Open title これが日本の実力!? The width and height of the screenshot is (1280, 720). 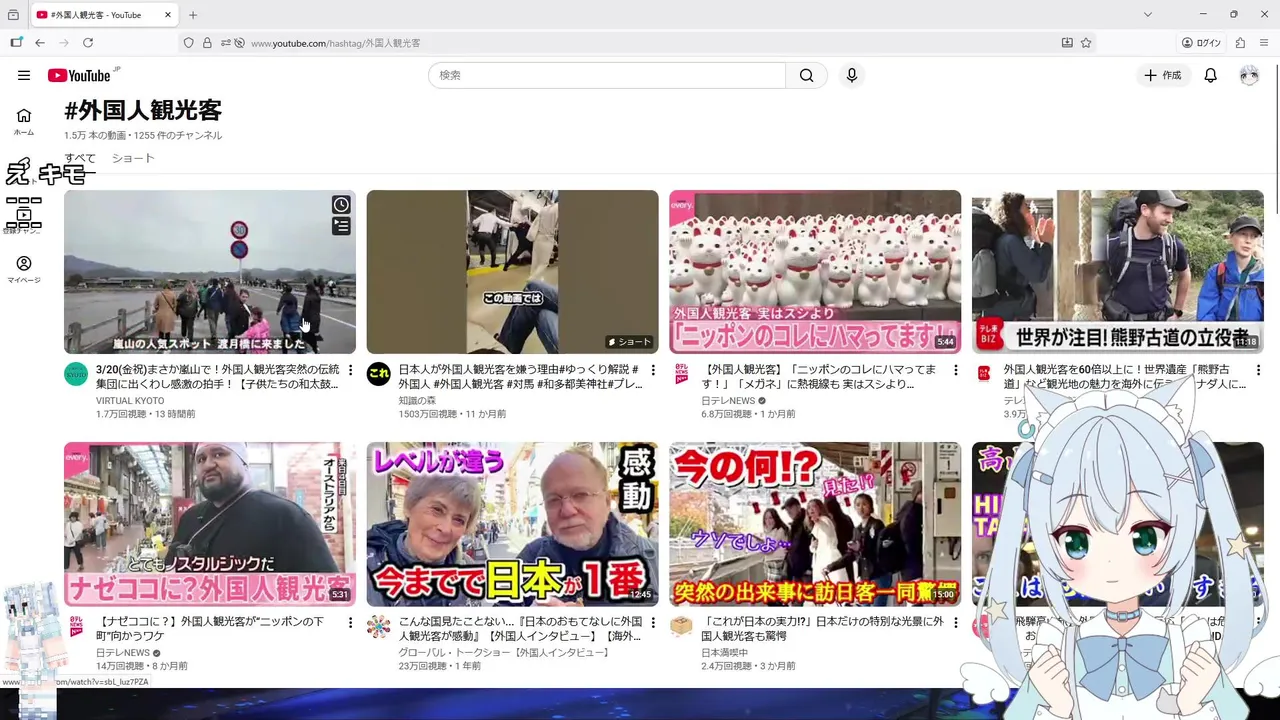[x=822, y=628]
